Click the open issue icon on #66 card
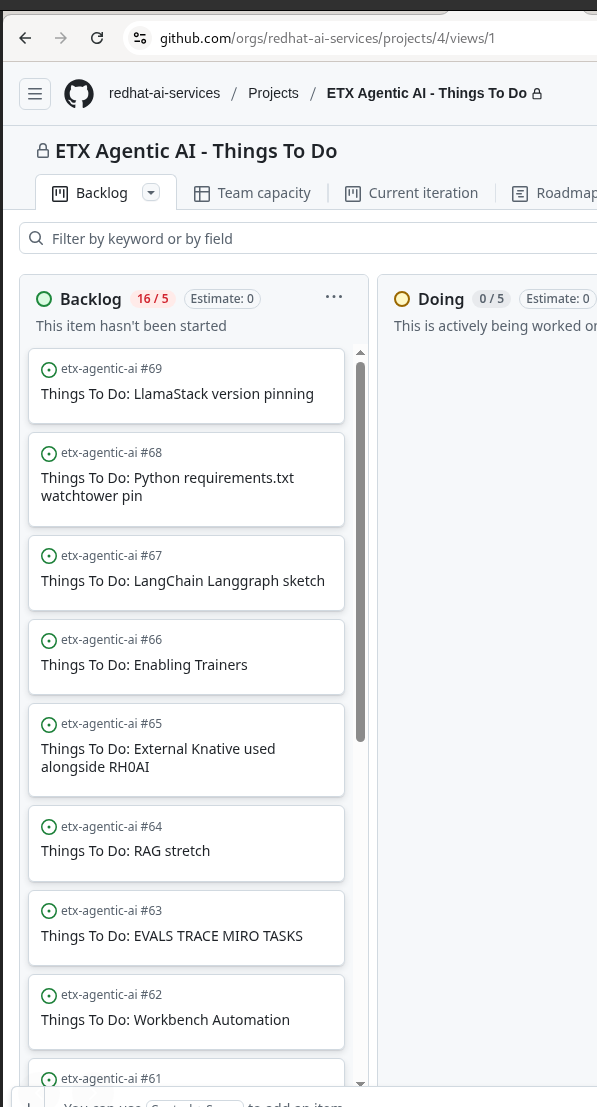 pos(49,640)
